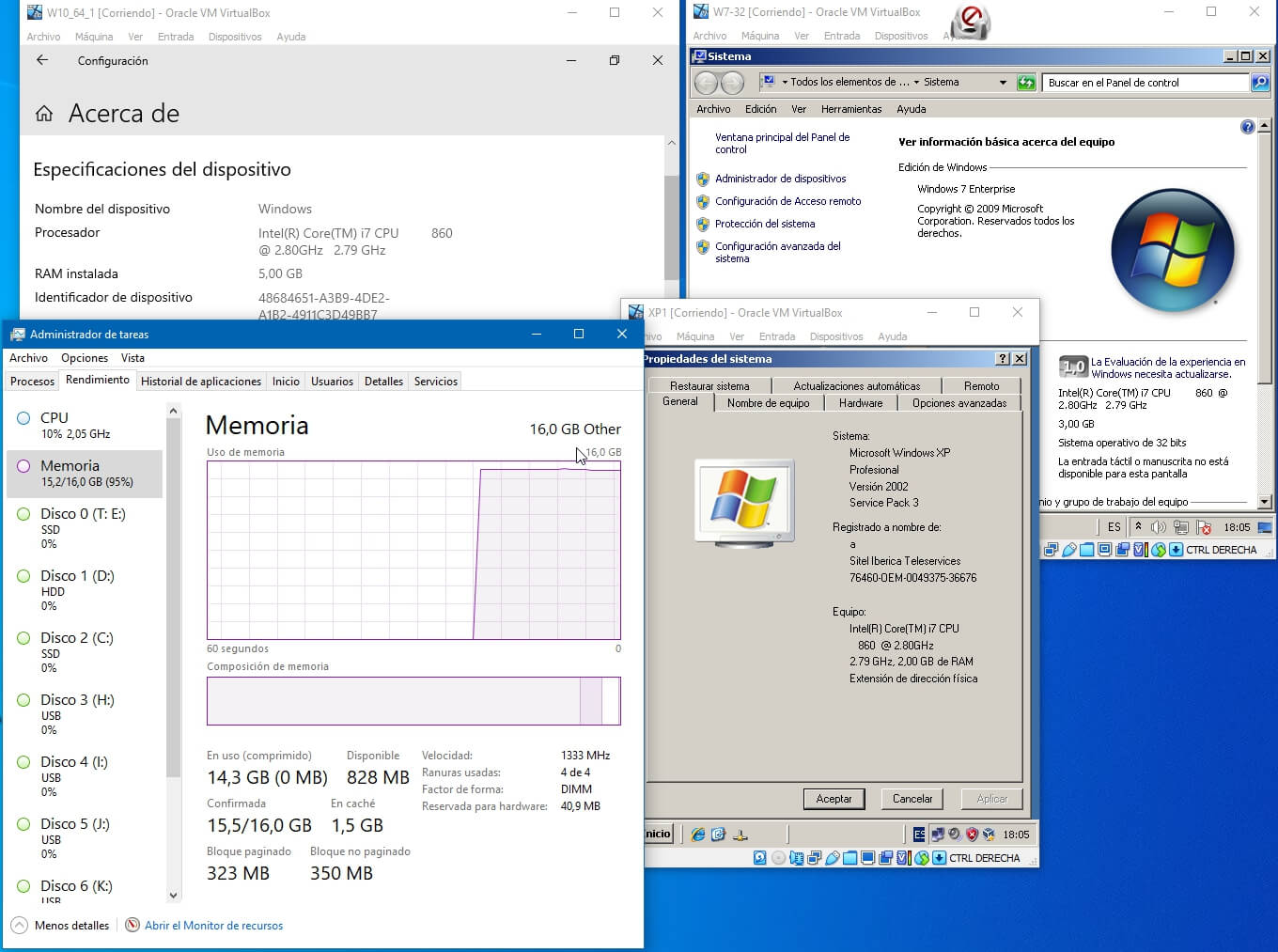Image resolution: width=1278 pixels, height=952 pixels.
Task: Click the magnifier search button in Panel de control
Action: pos(1260,83)
